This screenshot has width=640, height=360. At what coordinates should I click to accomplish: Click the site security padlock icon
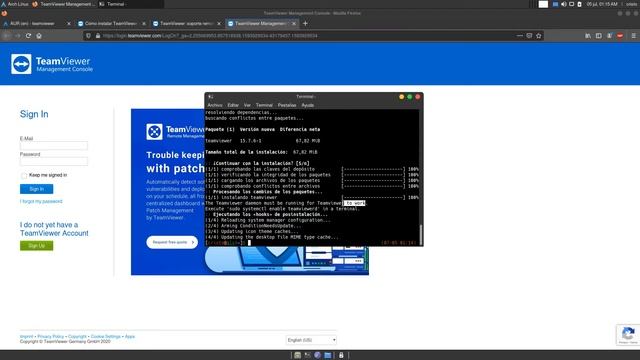point(98,36)
